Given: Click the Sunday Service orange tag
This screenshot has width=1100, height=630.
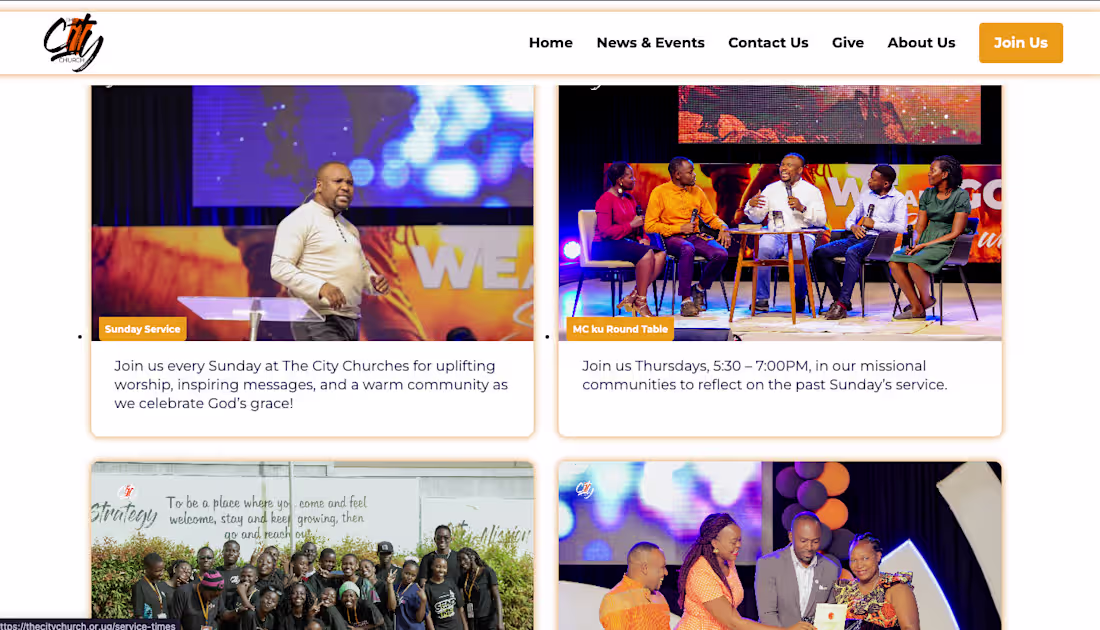Looking at the screenshot, I should (x=142, y=329).
